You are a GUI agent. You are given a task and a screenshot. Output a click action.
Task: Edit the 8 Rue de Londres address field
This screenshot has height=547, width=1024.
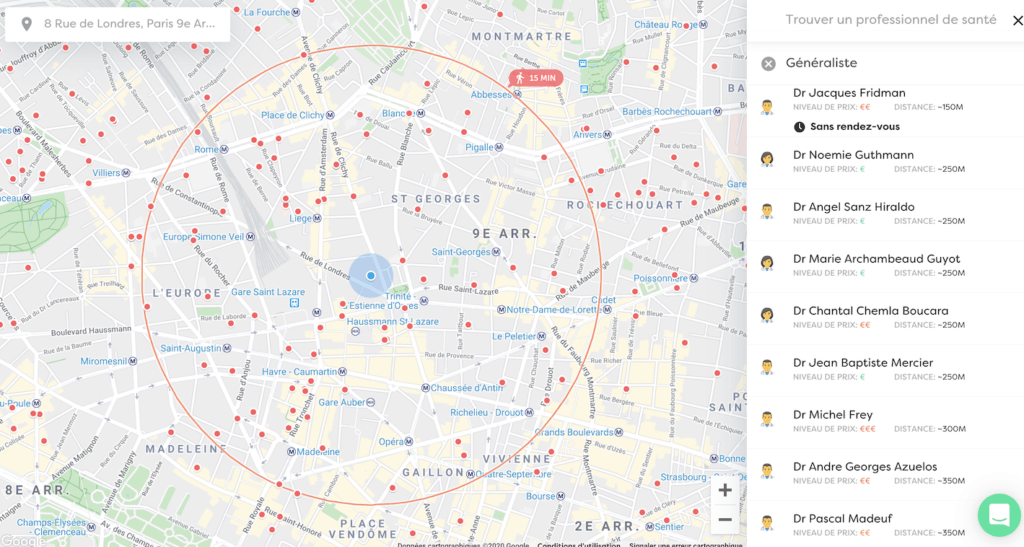[128, 23]
